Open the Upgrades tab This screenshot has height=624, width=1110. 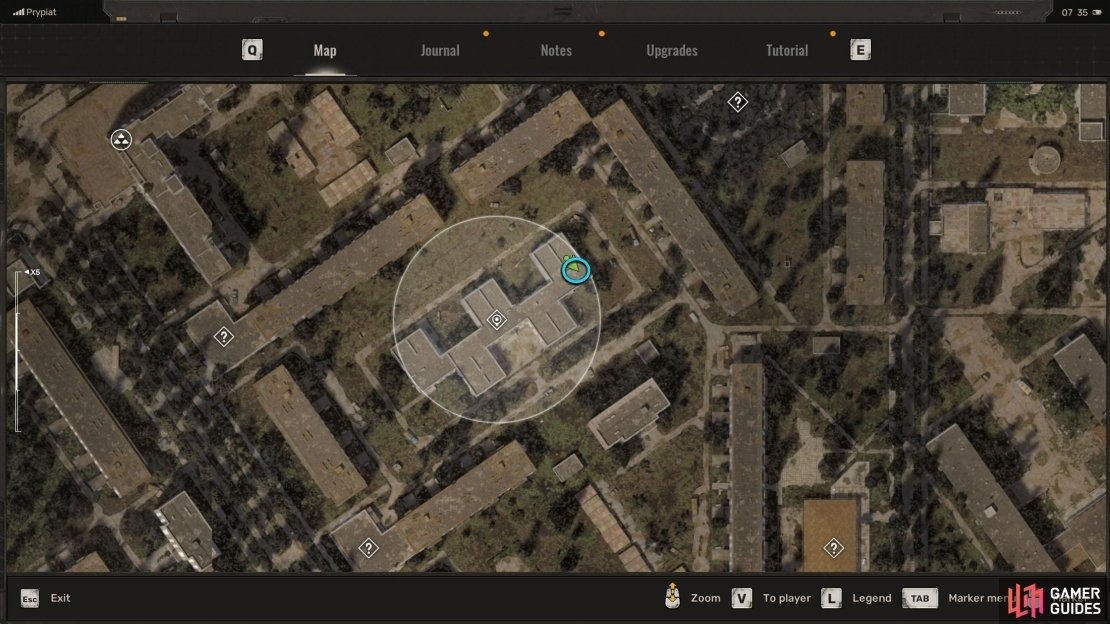[672, 50]
